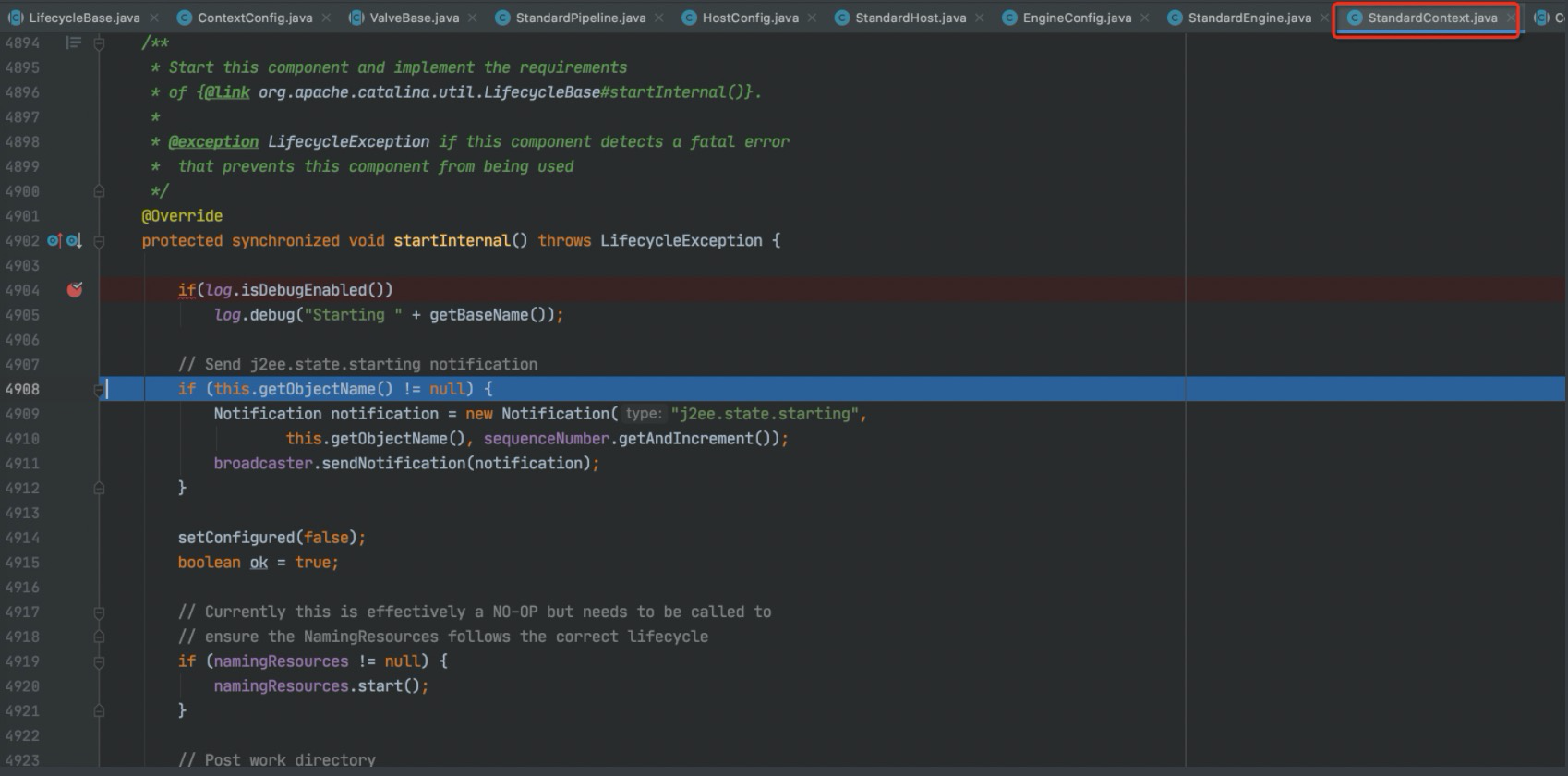Viewport: 1568px width, 776px height.
Task: Collapse block from end marker at line 4921
Action: [99, 711]
